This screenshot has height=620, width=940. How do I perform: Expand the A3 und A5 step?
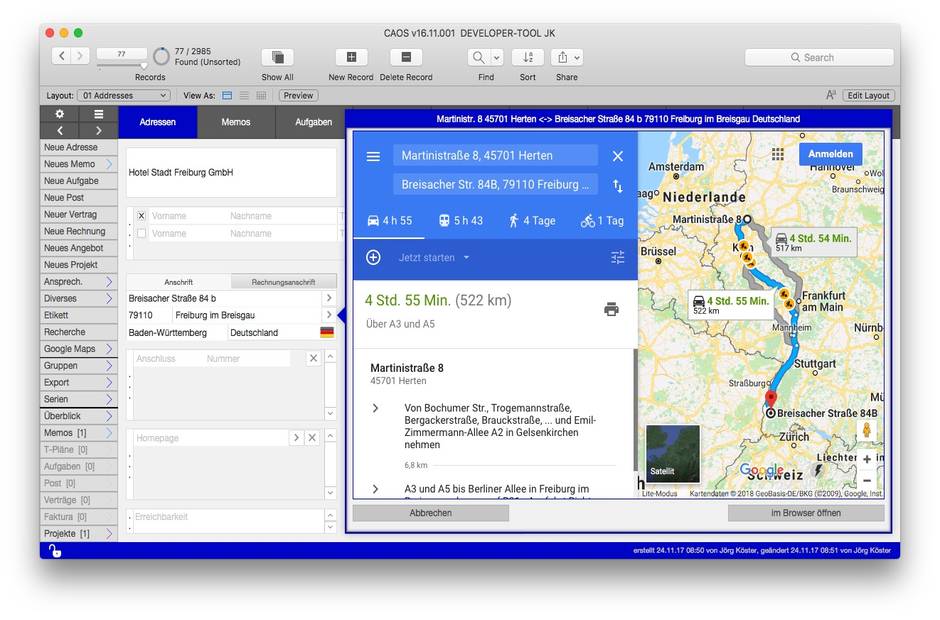tap(375, 489)
